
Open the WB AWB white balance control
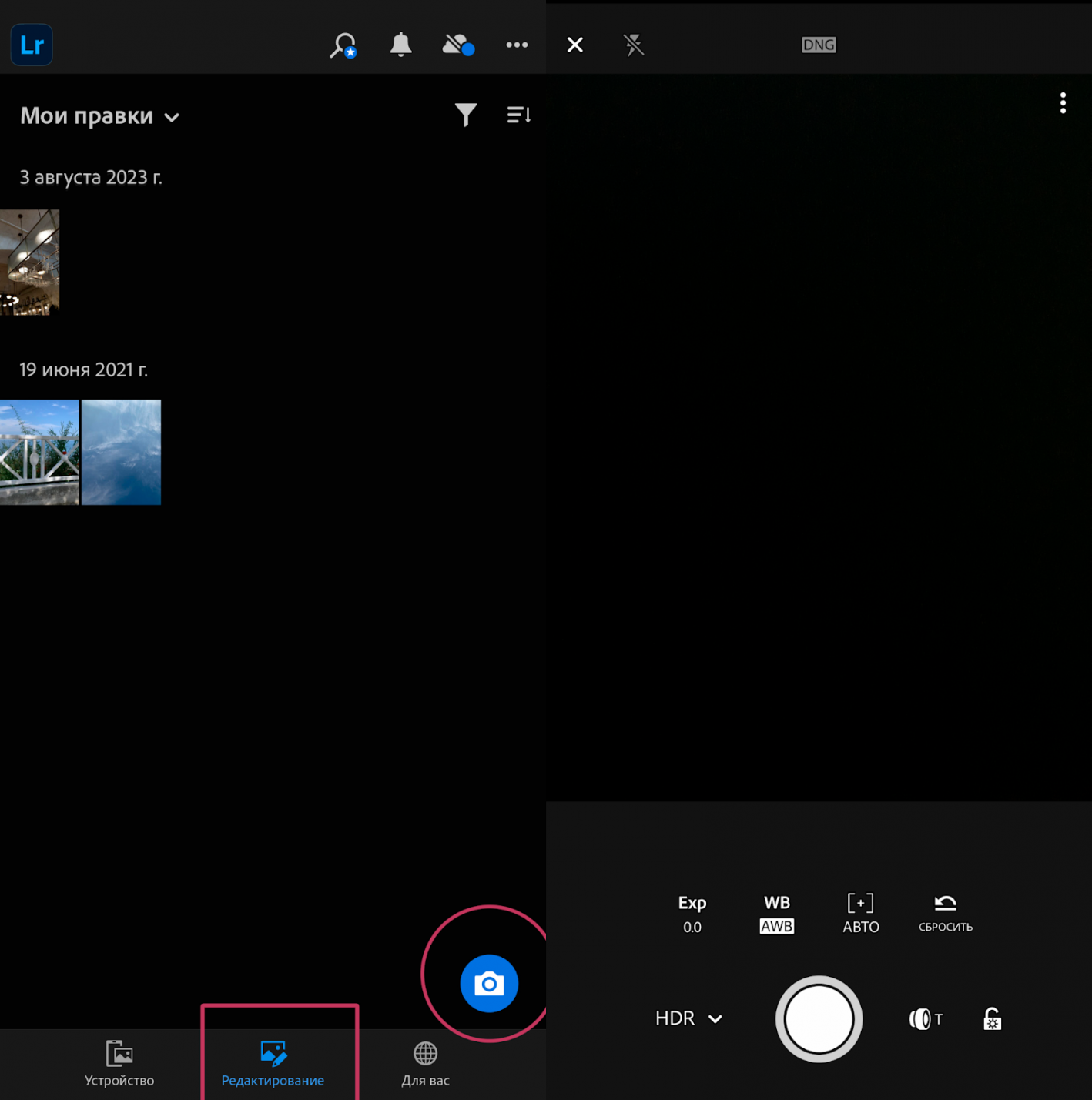[777, 914]
